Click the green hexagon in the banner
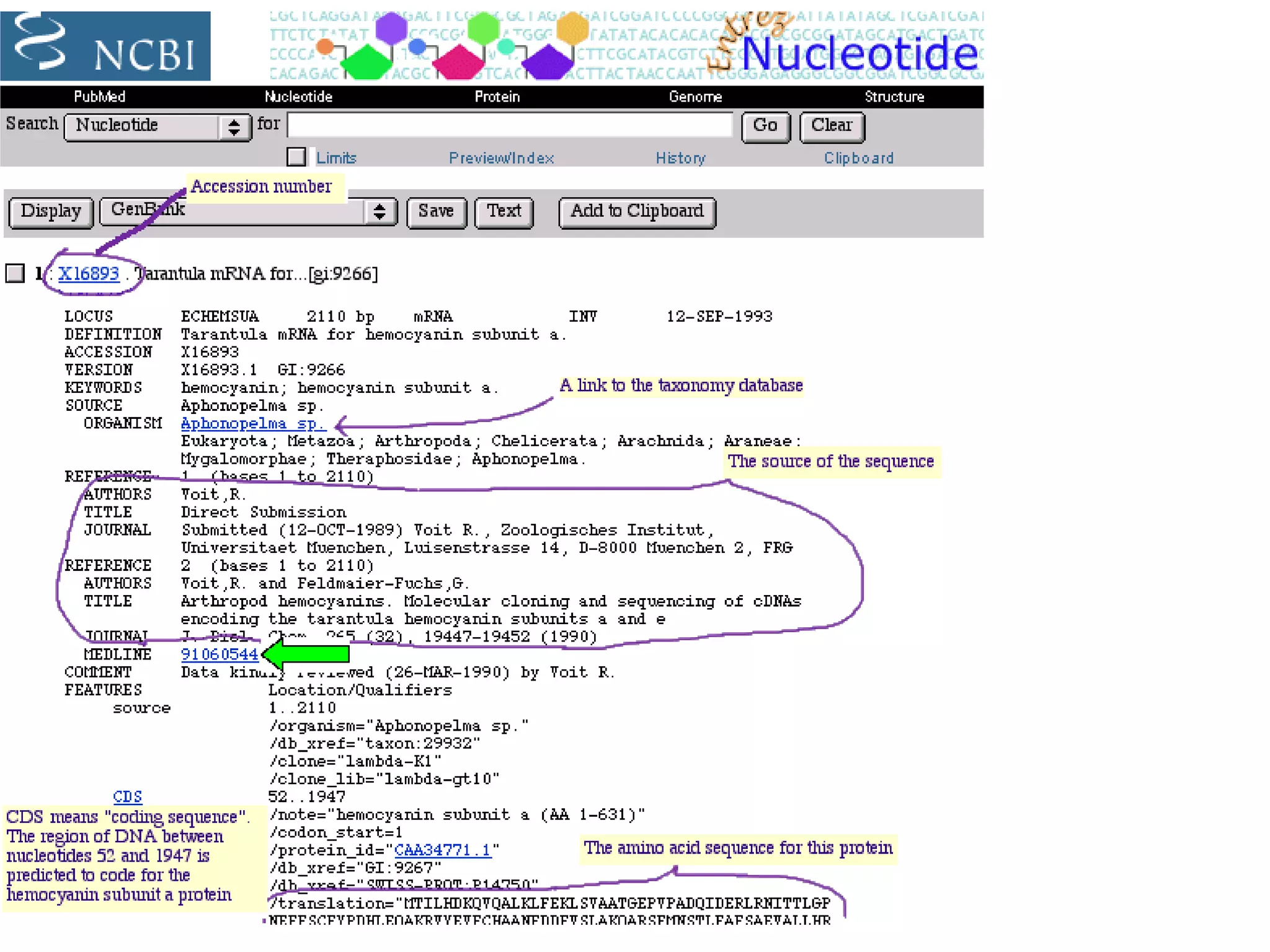1270x952 pixels. 482,28
